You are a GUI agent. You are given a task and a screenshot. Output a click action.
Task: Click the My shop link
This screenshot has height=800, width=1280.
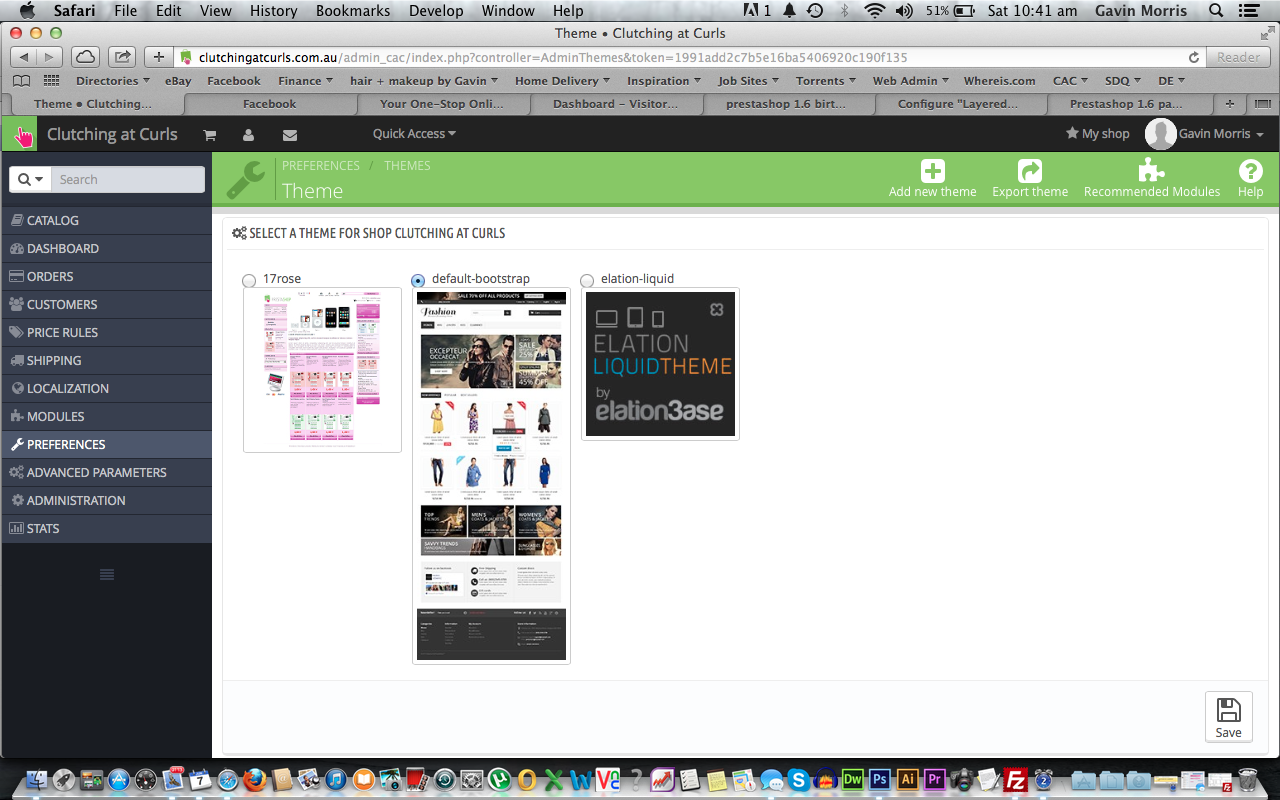pyautogui.click(x=1098, y=134)
